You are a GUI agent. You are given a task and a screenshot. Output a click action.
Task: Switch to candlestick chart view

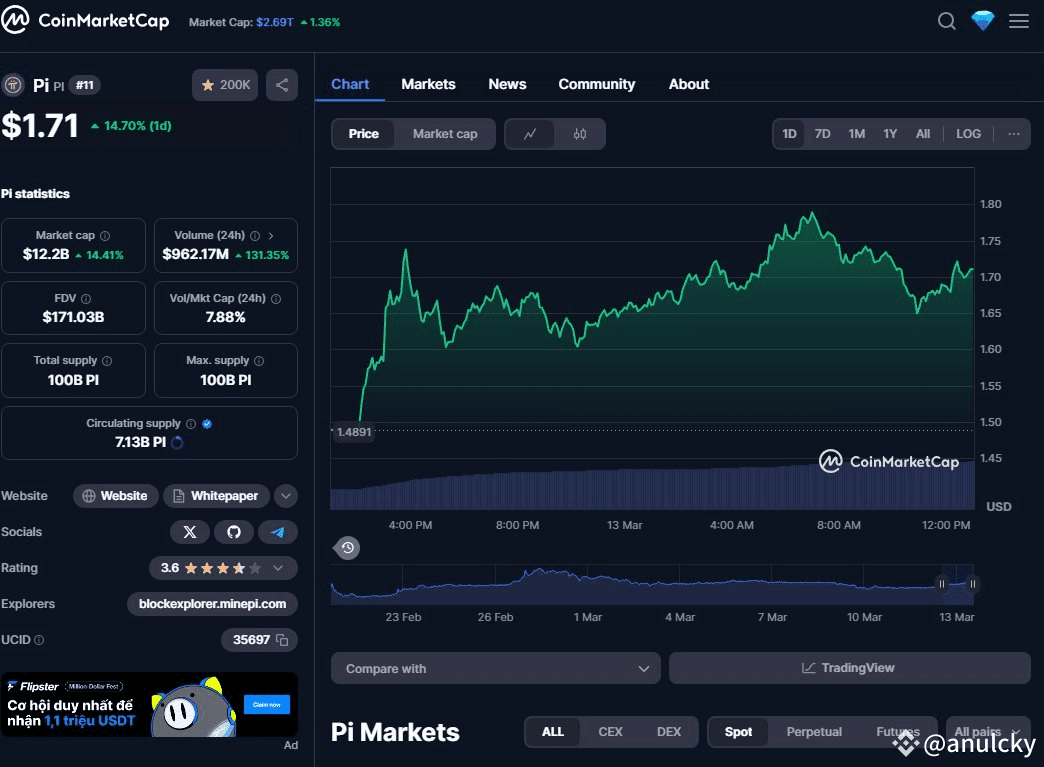click(x=580, y=134)
